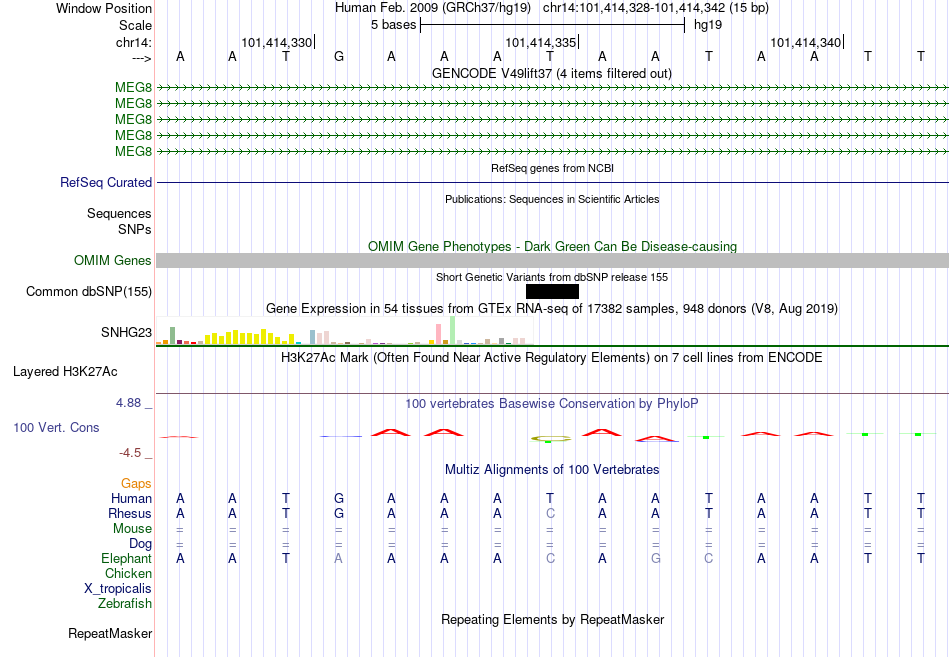950x657 pixels.
Task: Open the Multiz Alignments of 100 Vertebrates title
Action: click(552, 470)
